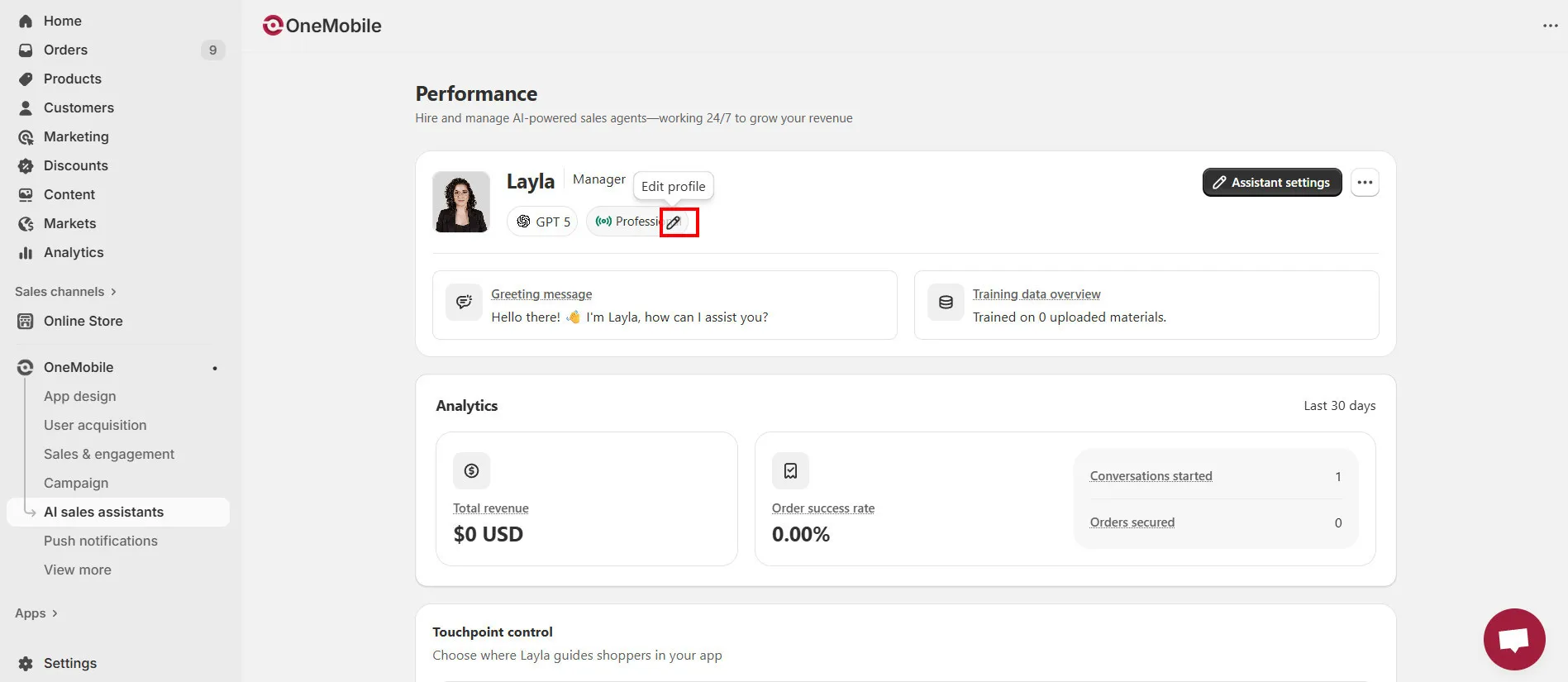Screen dimensions: 1568x682
Task: Click the Manager role label
Action: [599, 179]
